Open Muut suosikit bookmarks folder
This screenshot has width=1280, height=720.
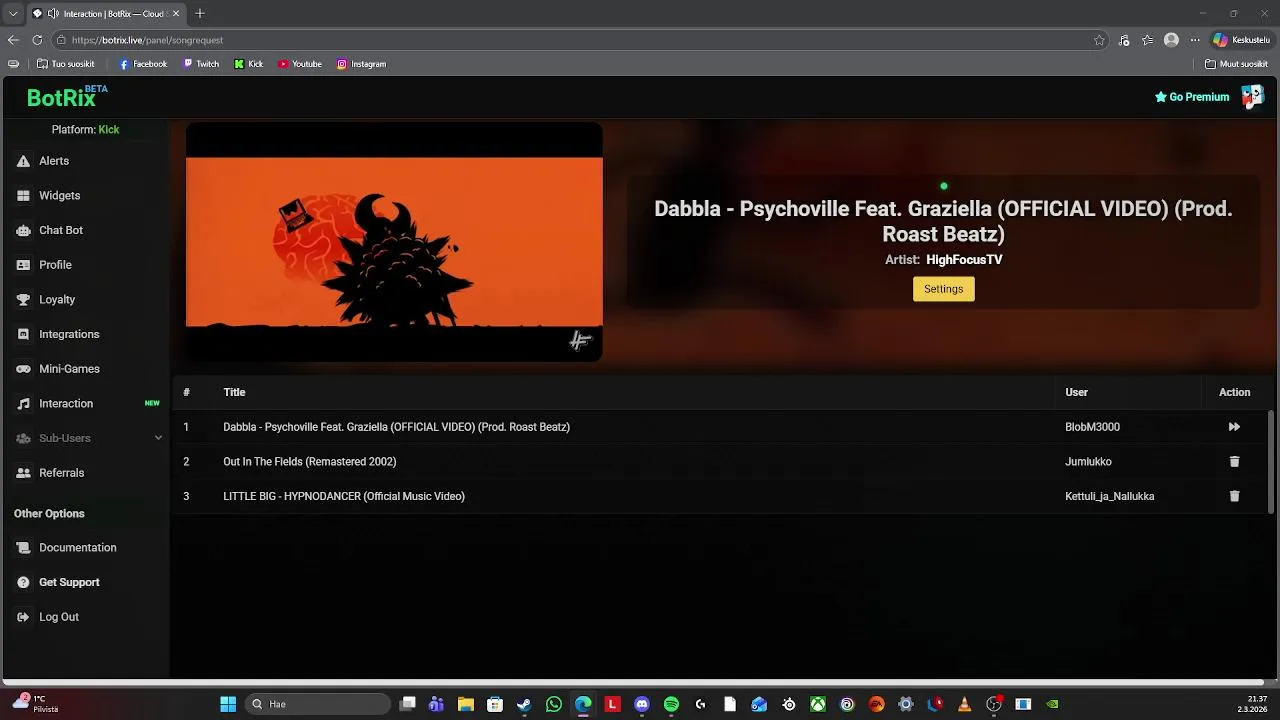coord(1236,64)
